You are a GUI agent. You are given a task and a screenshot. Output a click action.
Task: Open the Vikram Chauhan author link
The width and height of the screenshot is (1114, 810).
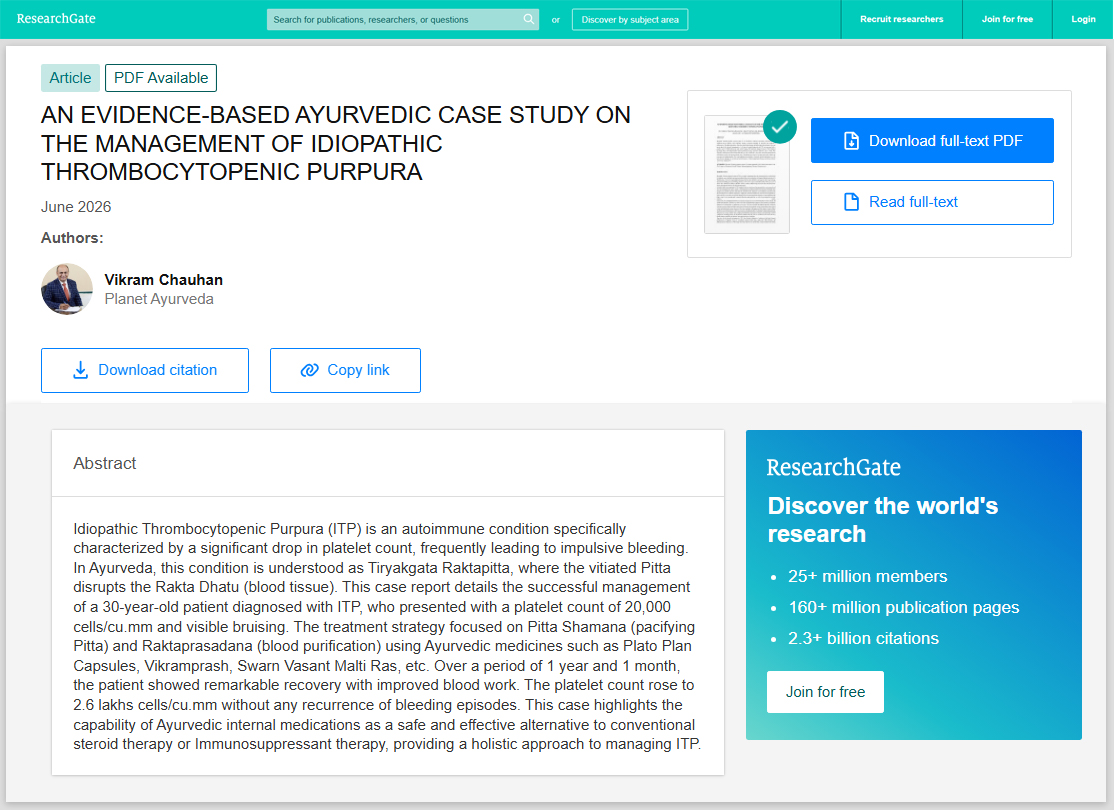163,280
